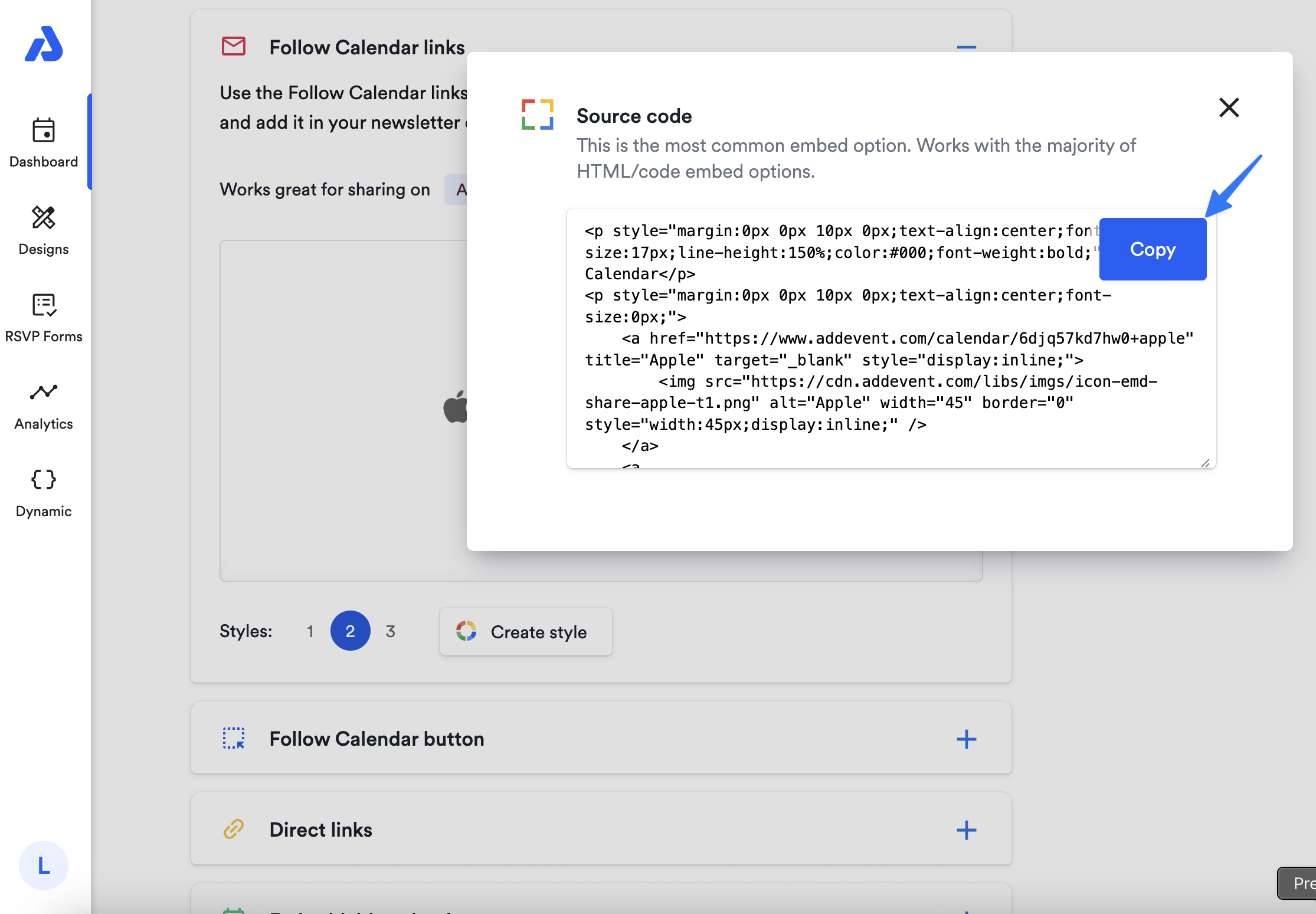Screen dimensions: 1316x914
Task: Select style number 2
Action: (350, 631)
